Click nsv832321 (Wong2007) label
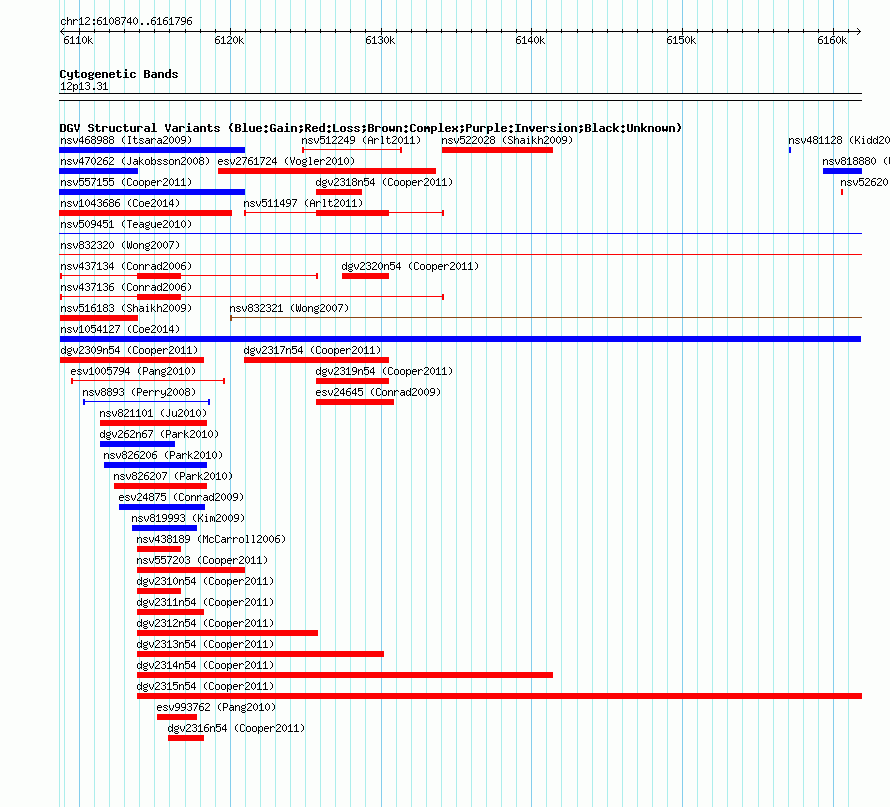890x807 pixels. click(x=289, y=308)
